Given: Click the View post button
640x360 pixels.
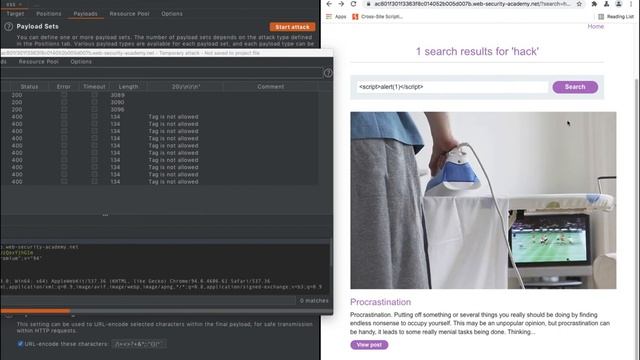Looking at the screenshot, I should [x=369, y=345].
